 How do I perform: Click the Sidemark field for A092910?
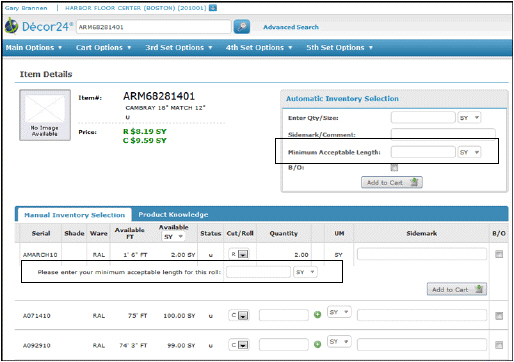point(422,345)
